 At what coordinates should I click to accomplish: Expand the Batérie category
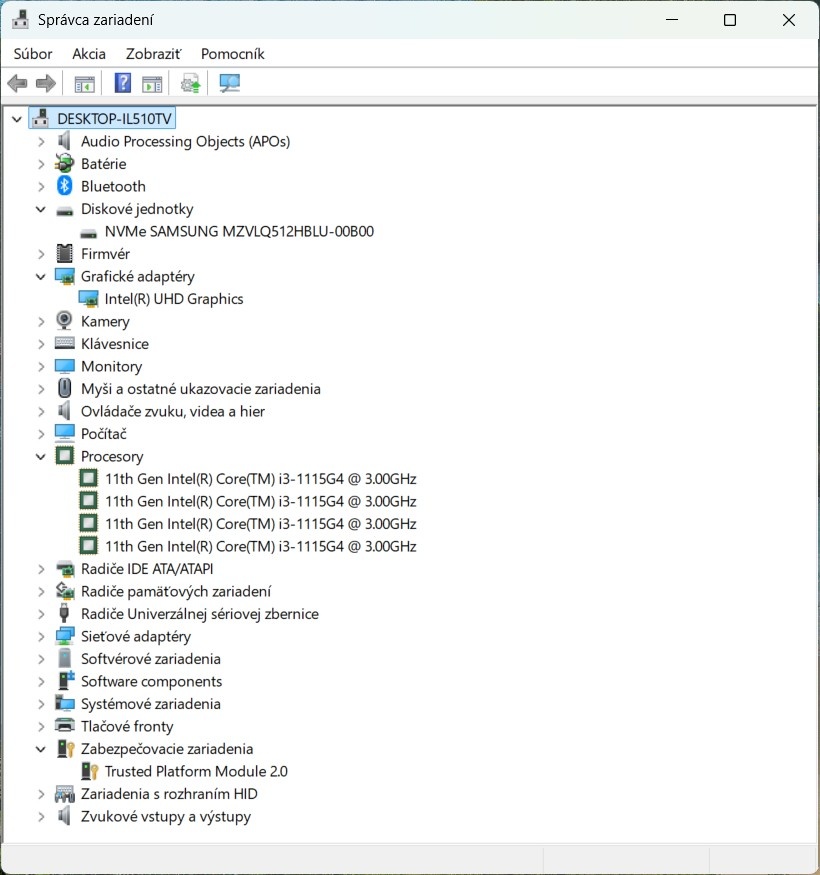[x=40, y=163]
